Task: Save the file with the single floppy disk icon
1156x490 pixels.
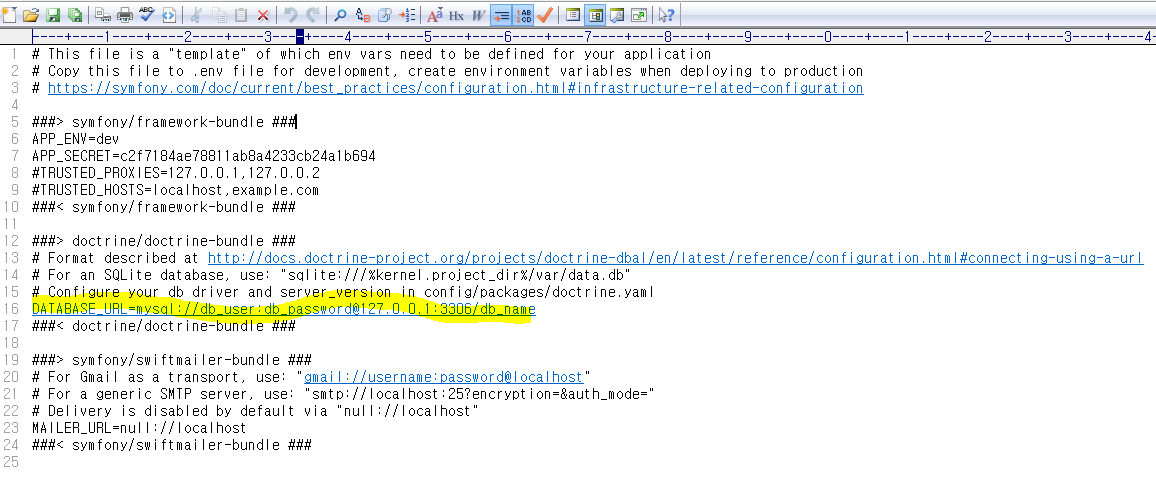Action: pyautogui.click(x=51, y=15)
